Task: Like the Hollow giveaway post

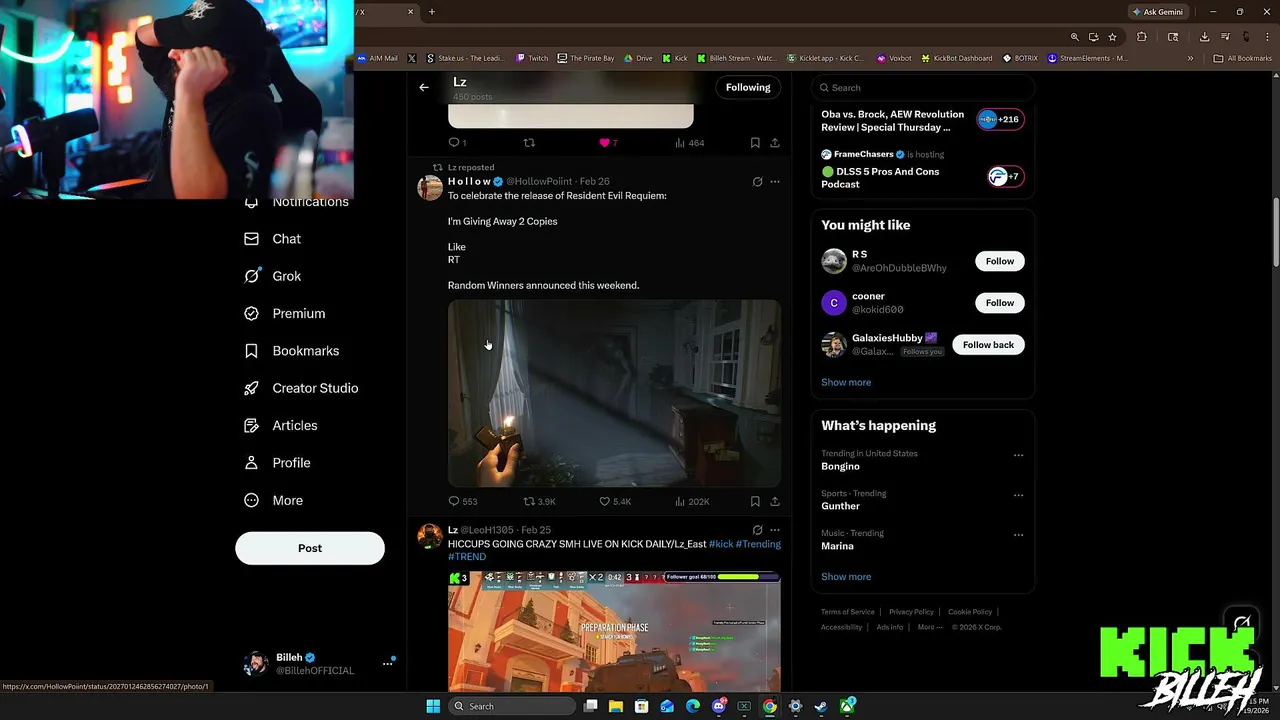Action: click(x=615, y=501)
